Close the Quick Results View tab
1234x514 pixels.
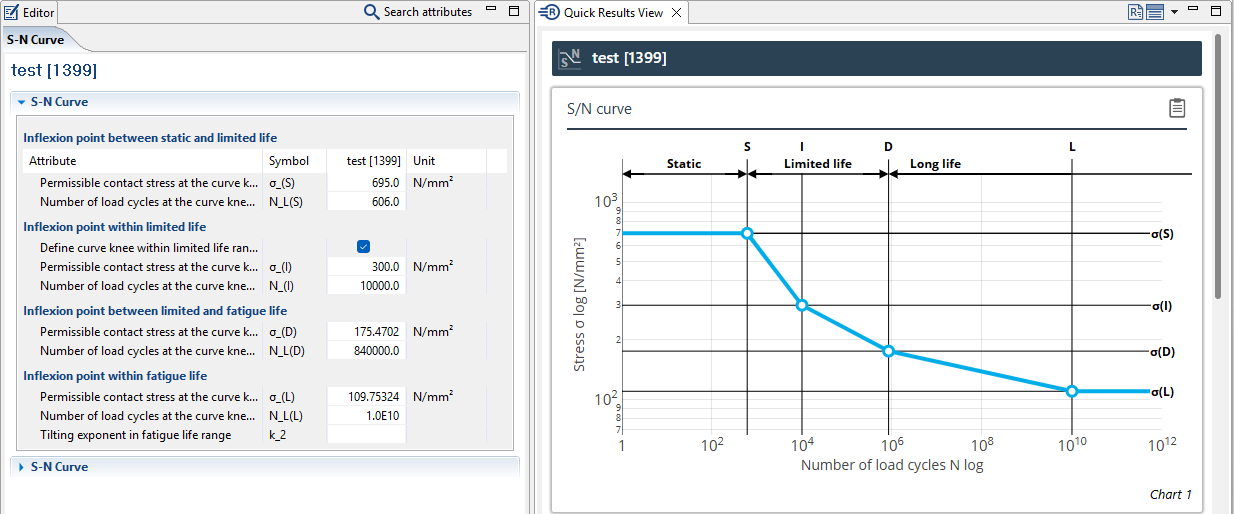[x=677, y=13]
